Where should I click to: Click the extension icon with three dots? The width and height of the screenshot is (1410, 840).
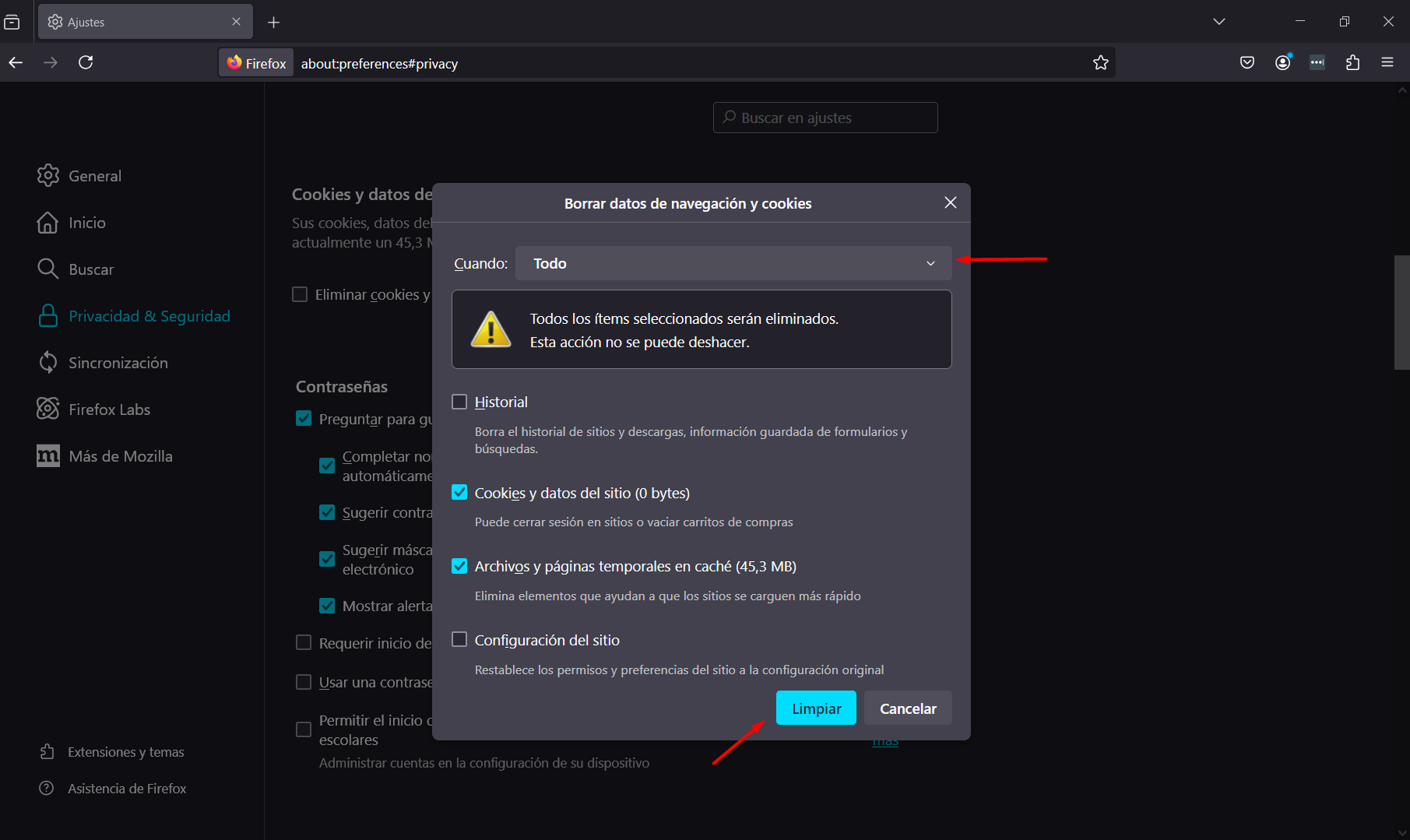click(1317, 62)
